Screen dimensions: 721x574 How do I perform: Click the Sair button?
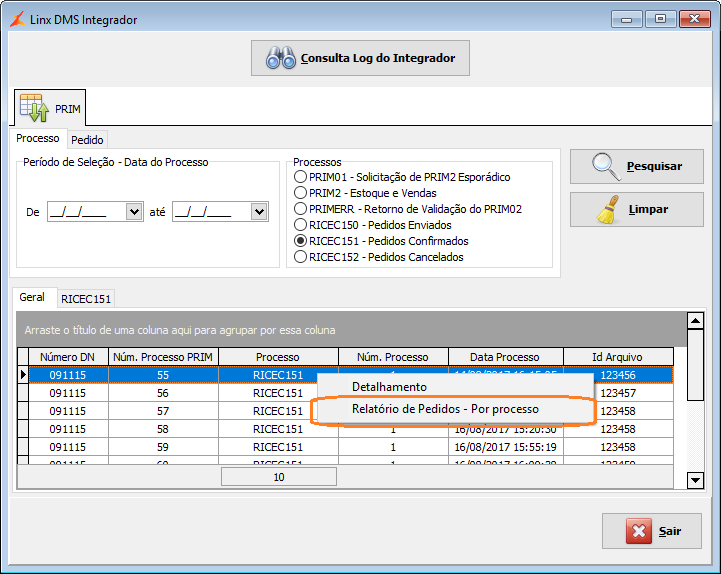tap(652, 531)
